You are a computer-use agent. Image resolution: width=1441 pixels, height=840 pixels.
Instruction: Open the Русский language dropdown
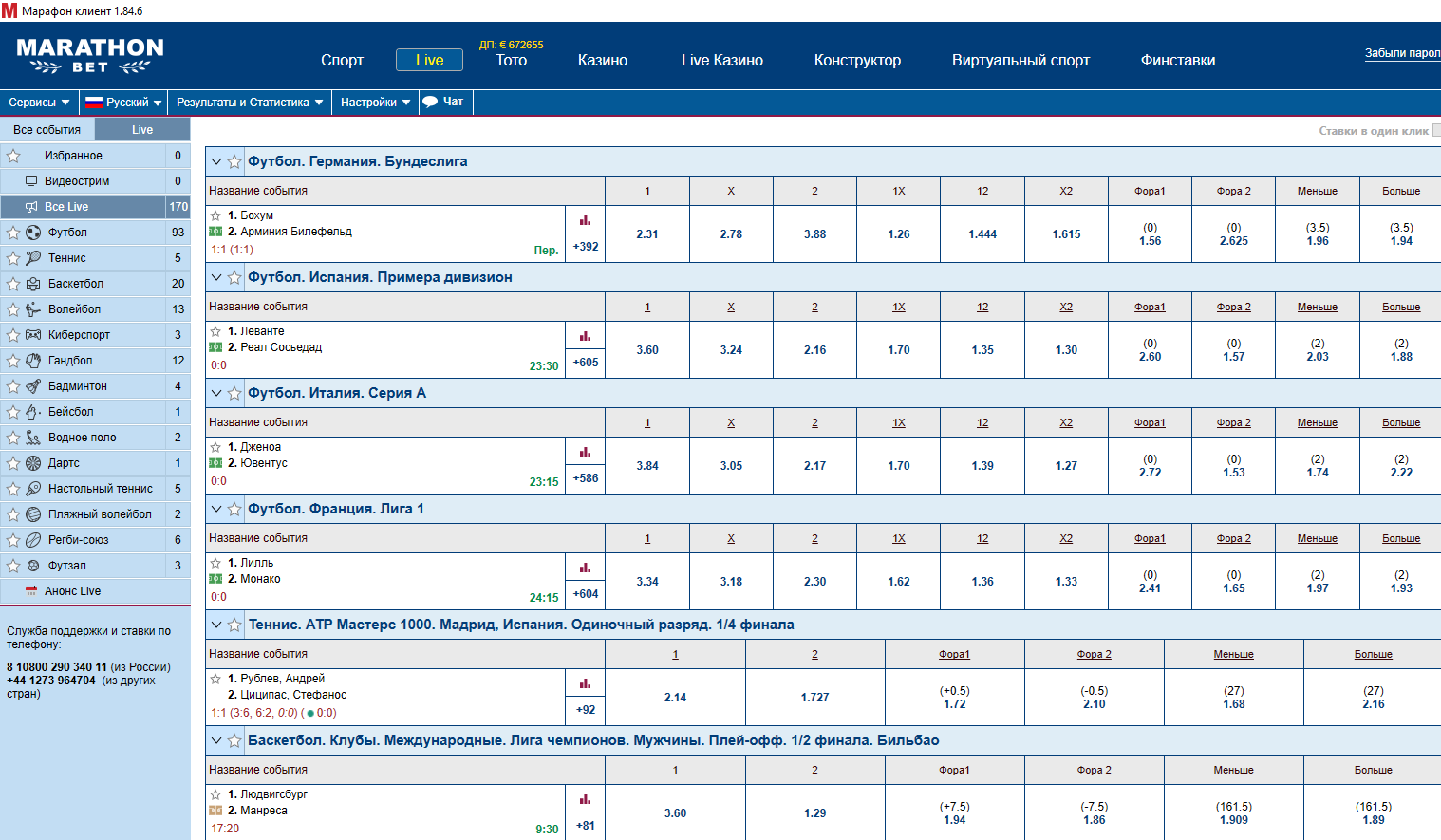tap(123, 103)
